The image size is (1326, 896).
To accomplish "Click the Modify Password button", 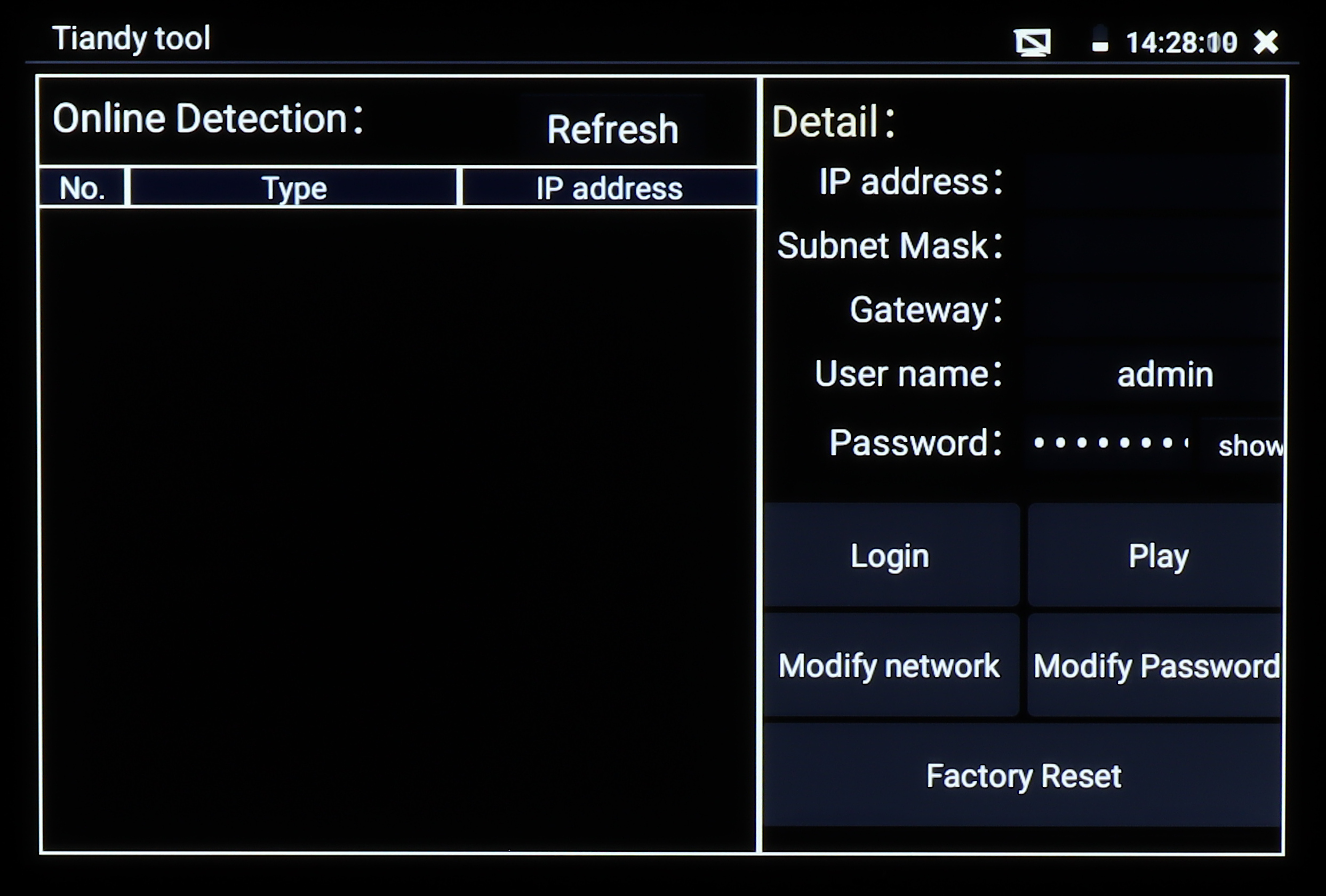I will click(x=1156, y=665).
